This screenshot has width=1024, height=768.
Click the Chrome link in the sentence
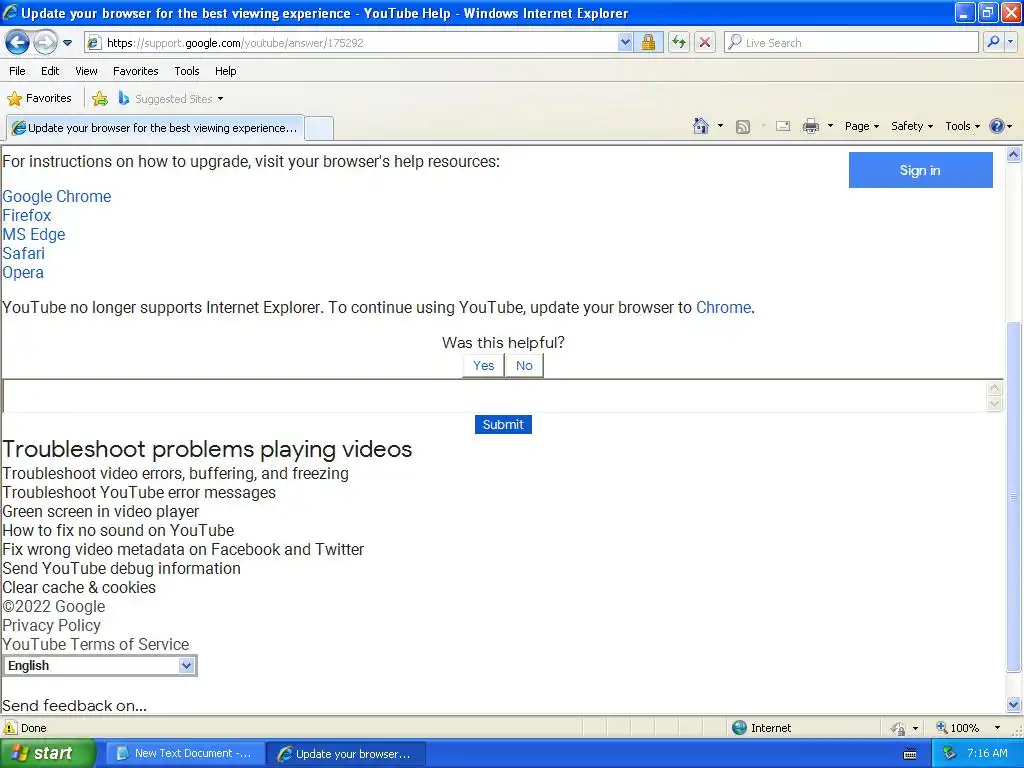tap(723, 308)
